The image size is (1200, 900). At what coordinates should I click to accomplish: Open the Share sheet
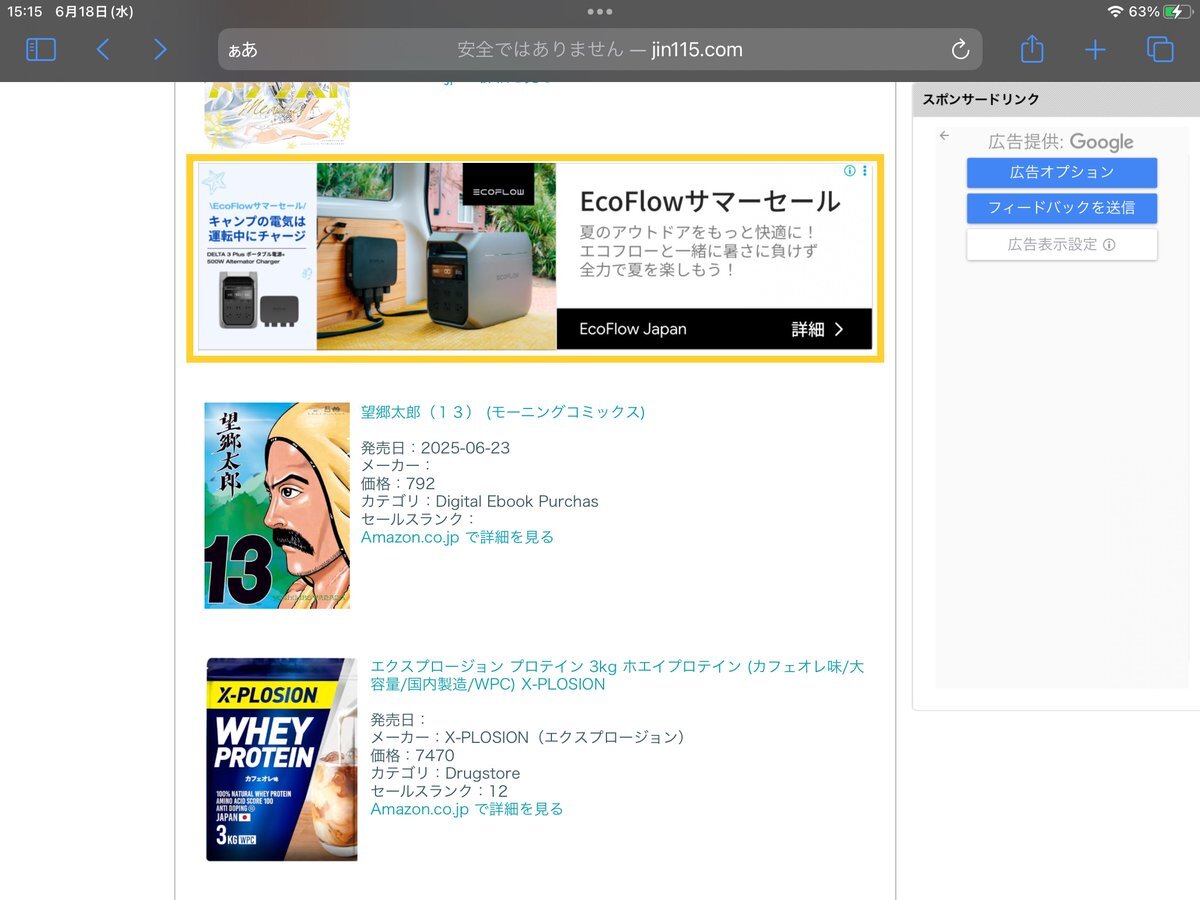[1032, 48]
